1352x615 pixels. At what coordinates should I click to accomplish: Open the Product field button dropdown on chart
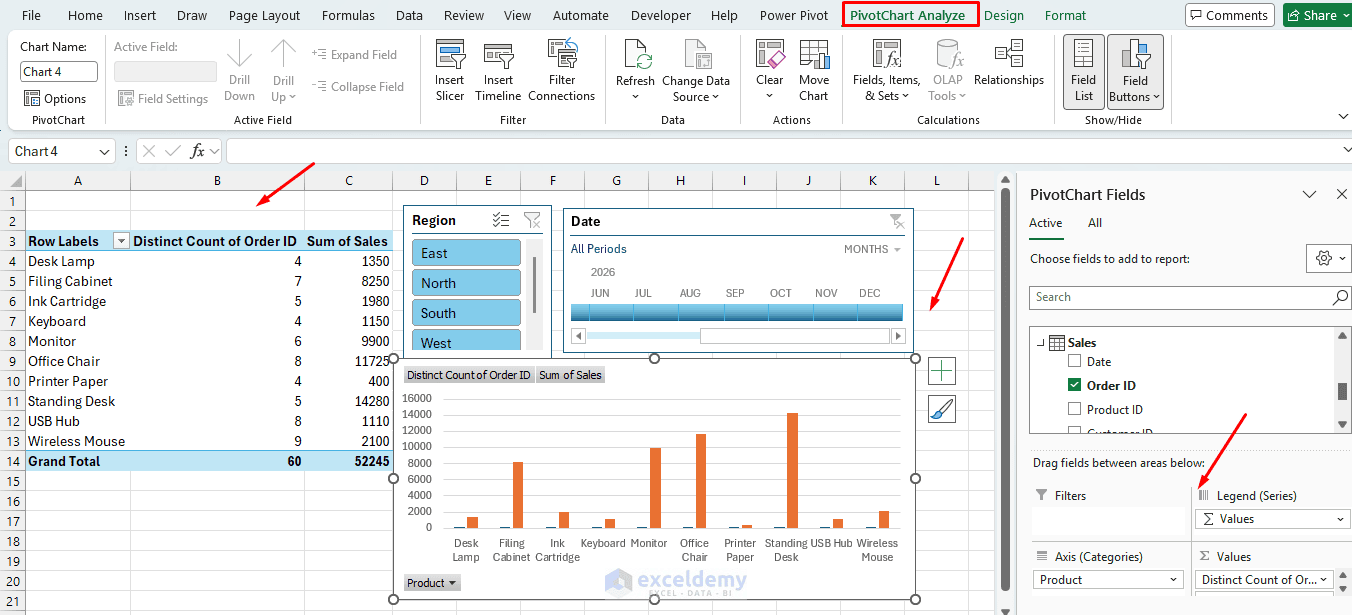click(x=432, y=583)
